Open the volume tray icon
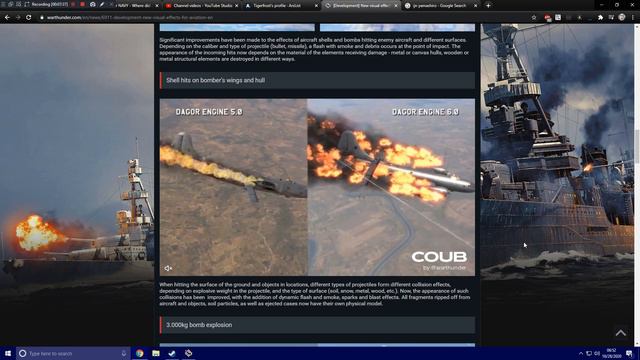The width and height of the screenshot is (640, 360). click(597, 353)
